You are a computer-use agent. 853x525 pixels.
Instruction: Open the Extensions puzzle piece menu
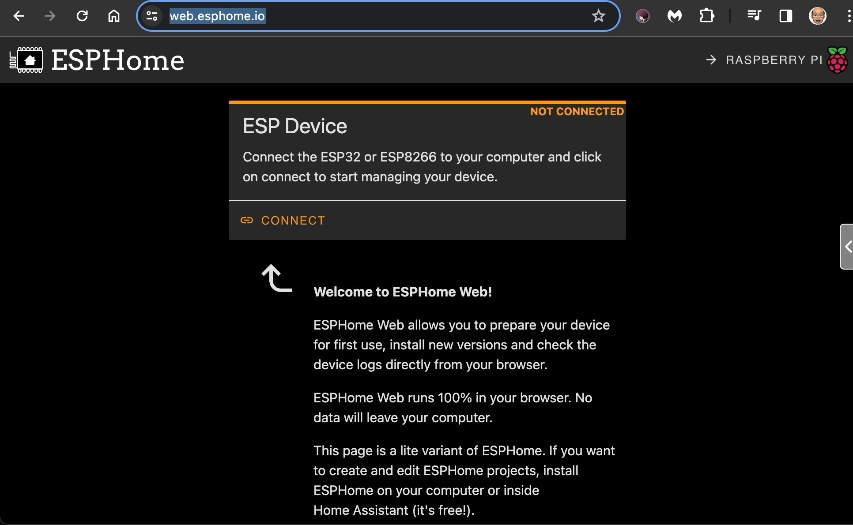pyautogui.click(x=707, y=16)
